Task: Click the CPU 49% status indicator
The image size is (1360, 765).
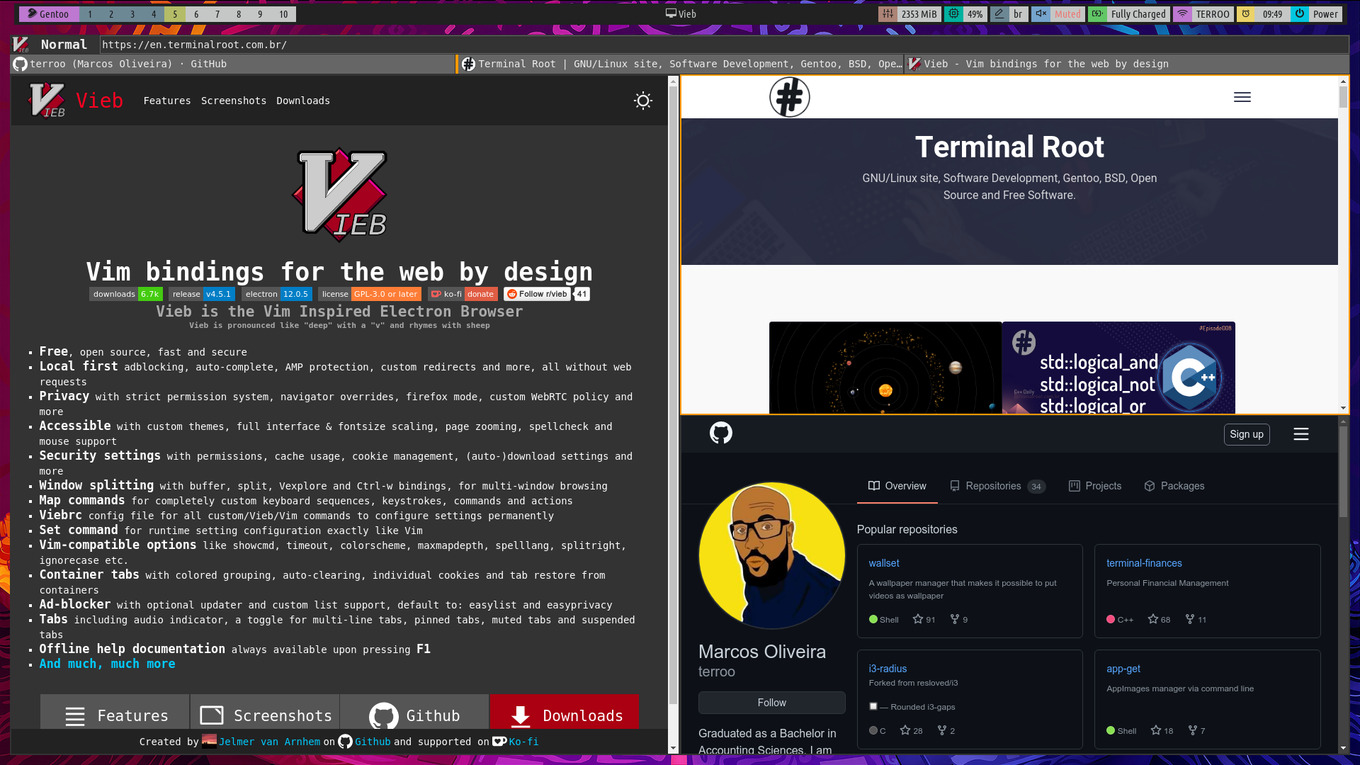Action: (966, 14)
